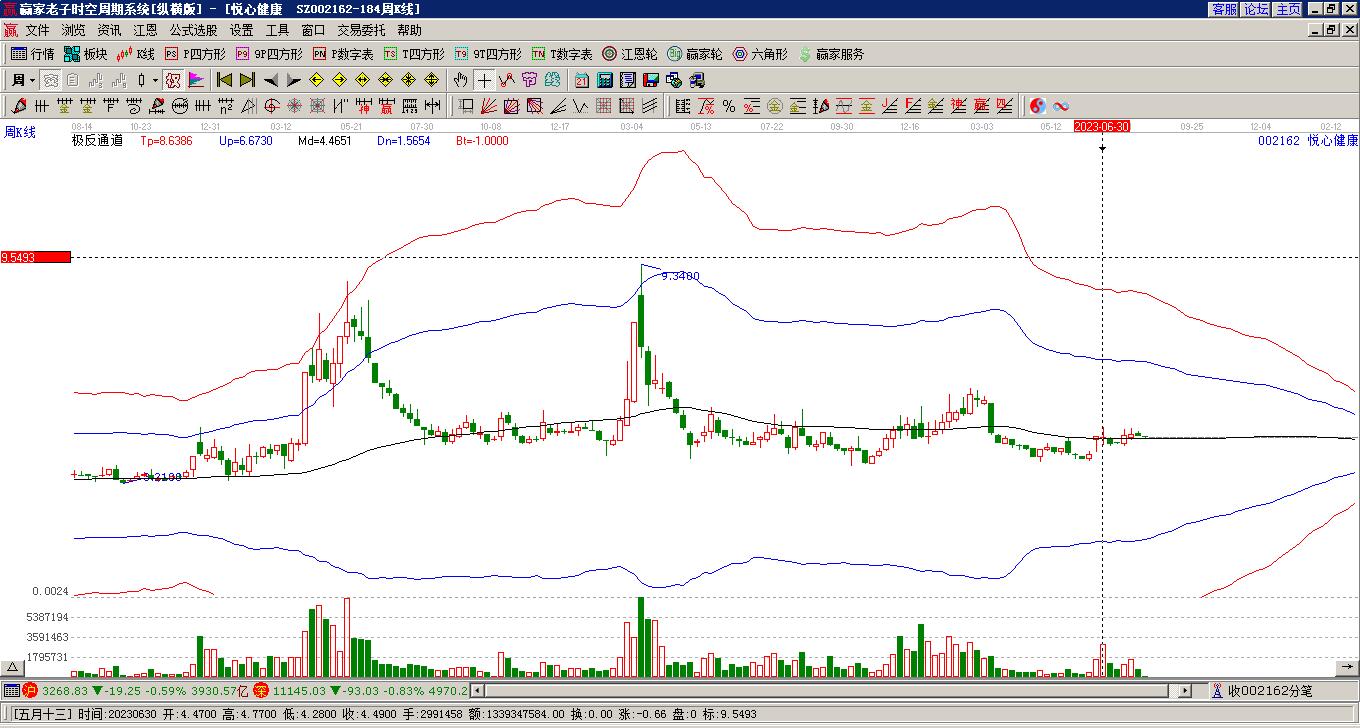Select the percent % tool

click(729, 106)
